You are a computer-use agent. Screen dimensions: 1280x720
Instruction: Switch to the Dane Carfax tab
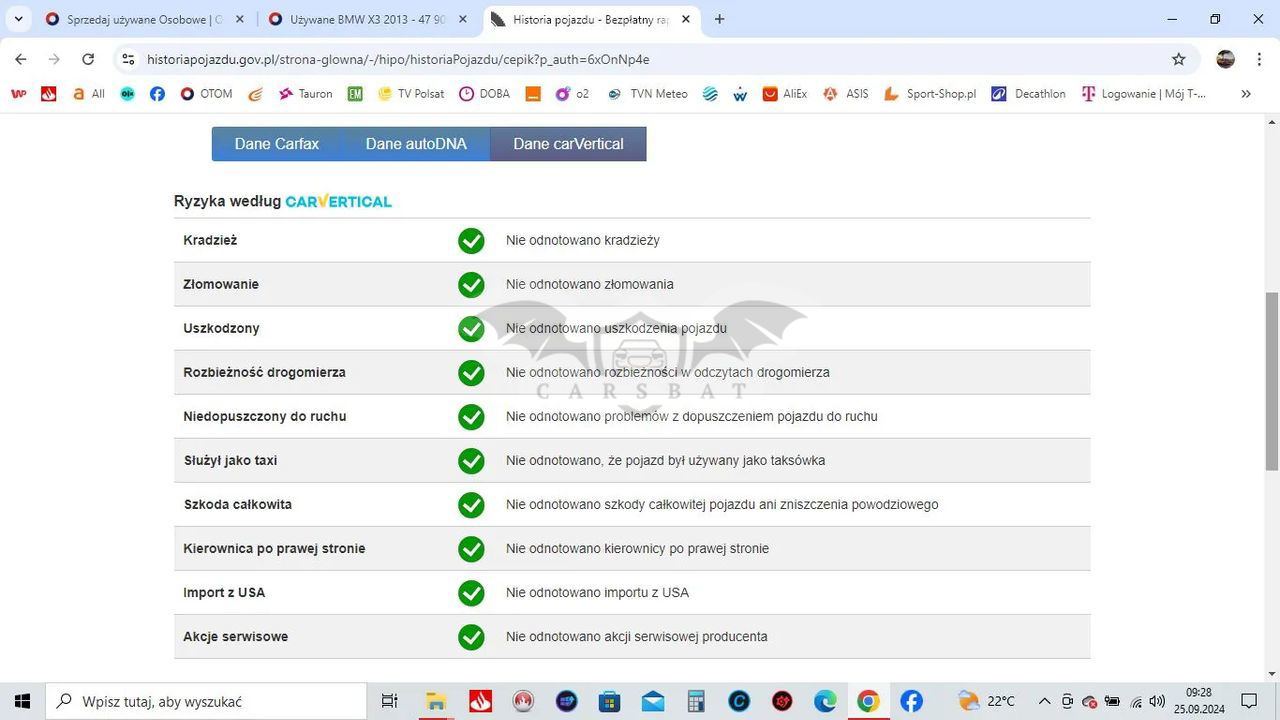pos(277,144)
